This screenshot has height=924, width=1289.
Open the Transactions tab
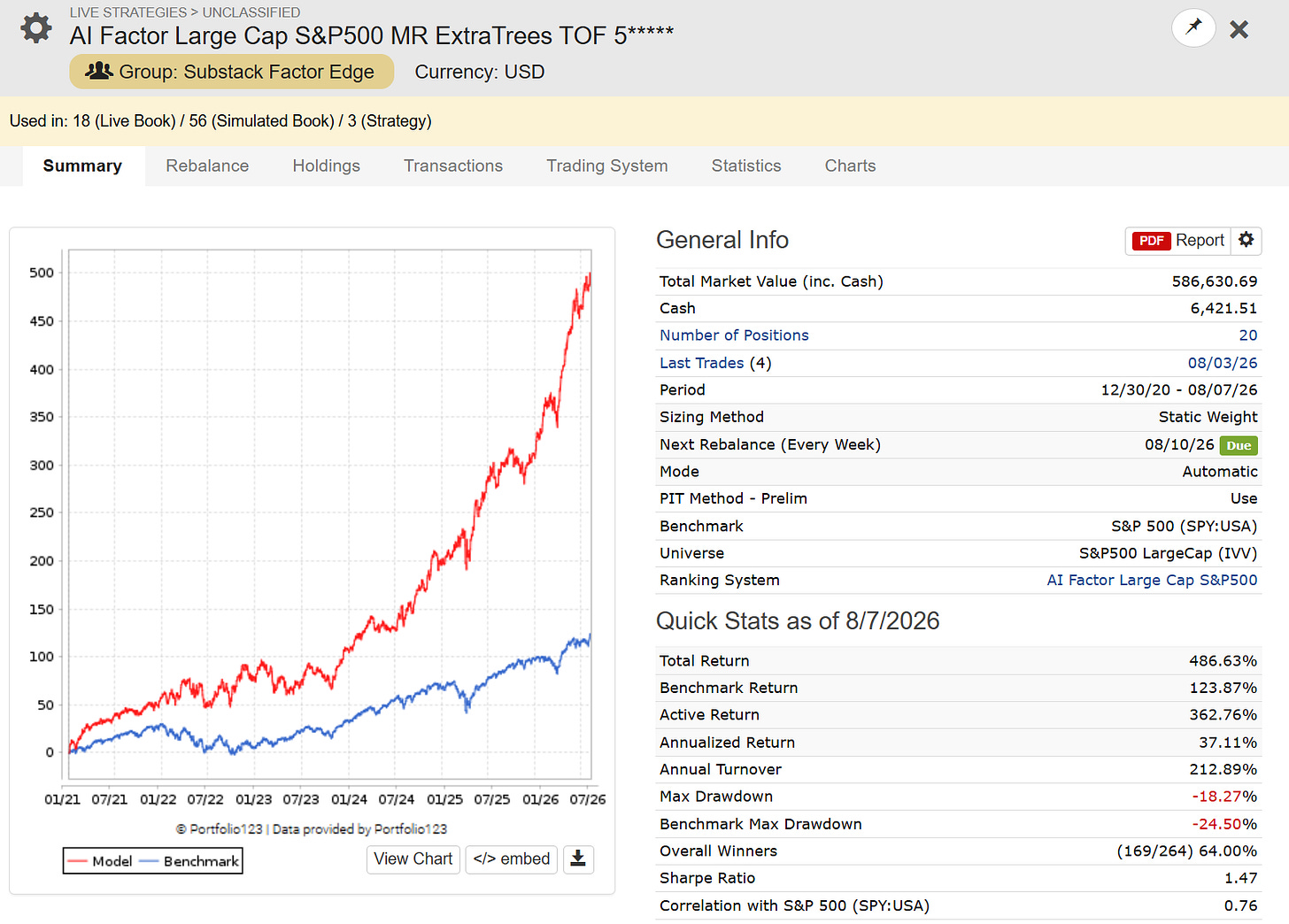click(453, 166)
